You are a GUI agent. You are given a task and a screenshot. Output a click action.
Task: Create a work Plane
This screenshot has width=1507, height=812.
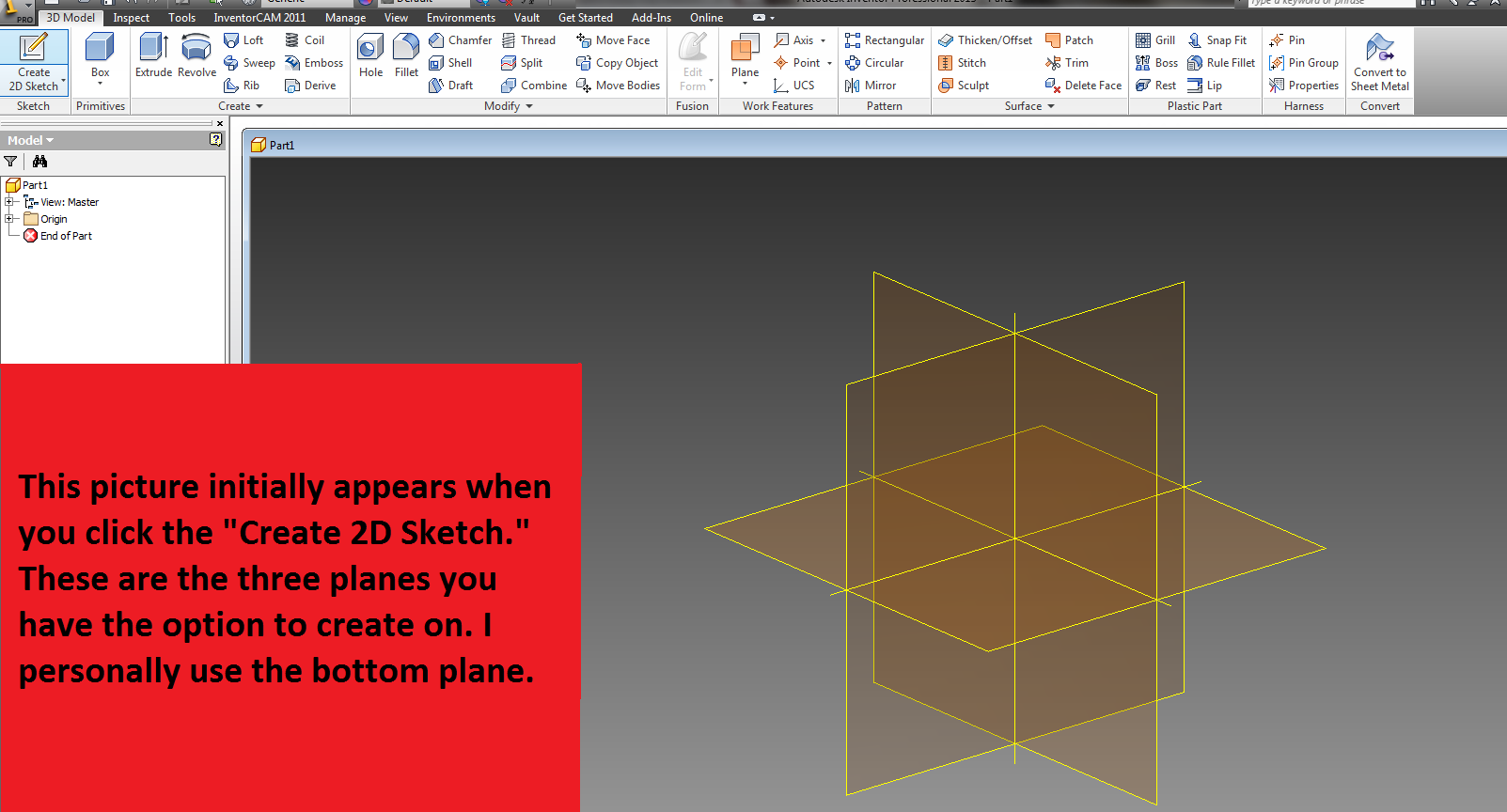pos(745,55)
